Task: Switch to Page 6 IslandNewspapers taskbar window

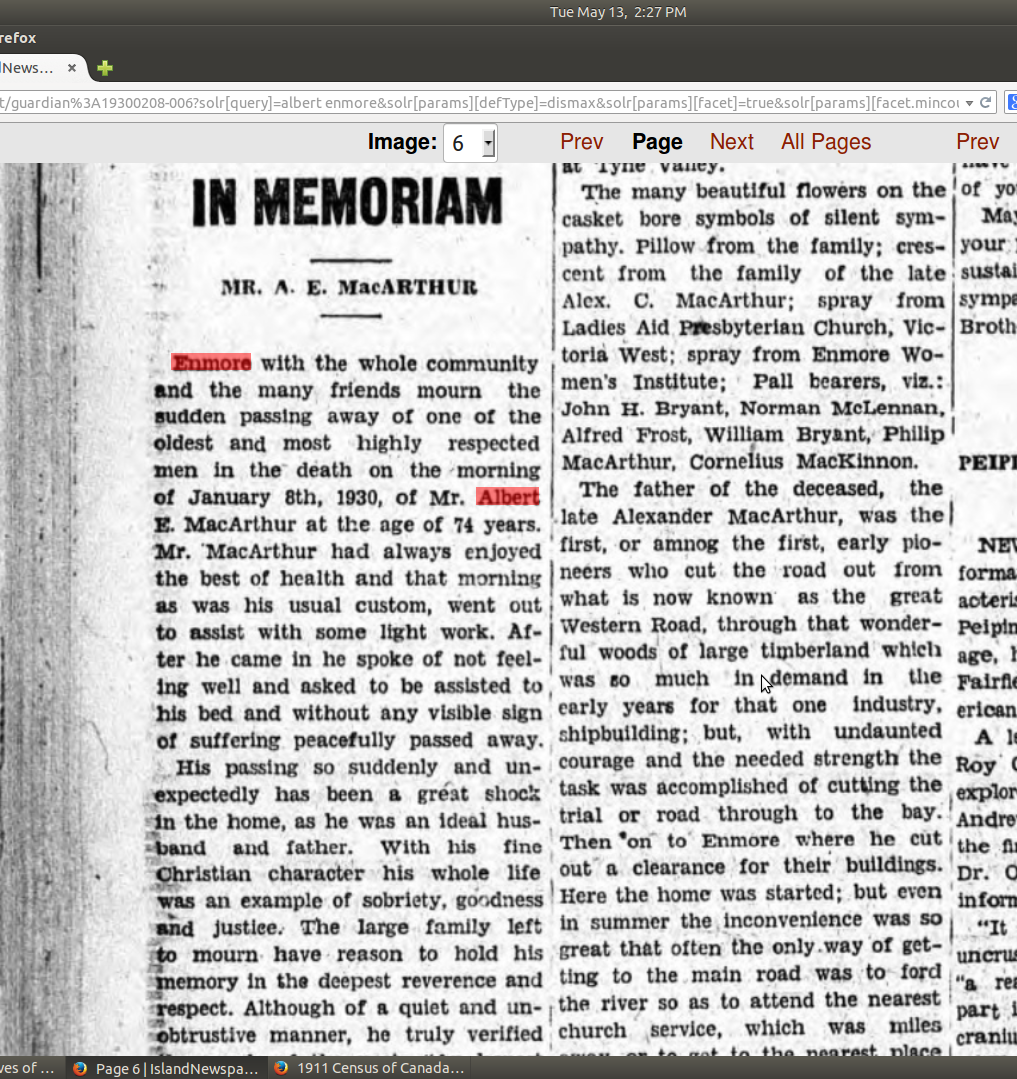Action: pos(176,1068)
